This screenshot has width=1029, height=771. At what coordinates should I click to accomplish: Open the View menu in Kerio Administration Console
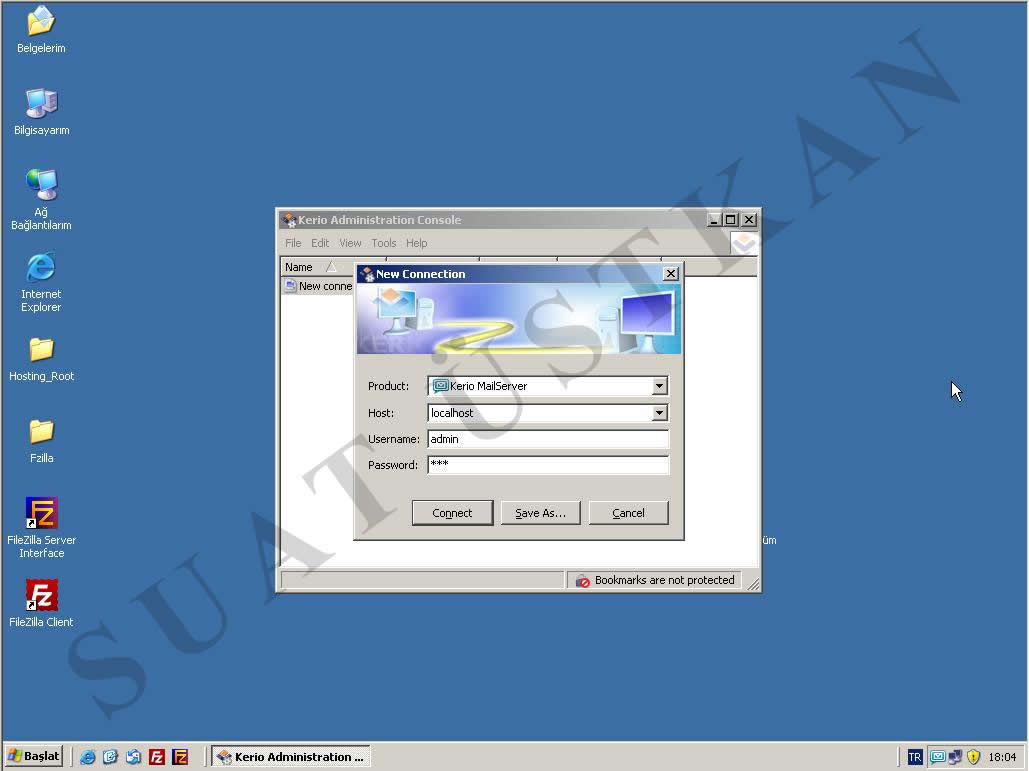[x=350, y=243]
